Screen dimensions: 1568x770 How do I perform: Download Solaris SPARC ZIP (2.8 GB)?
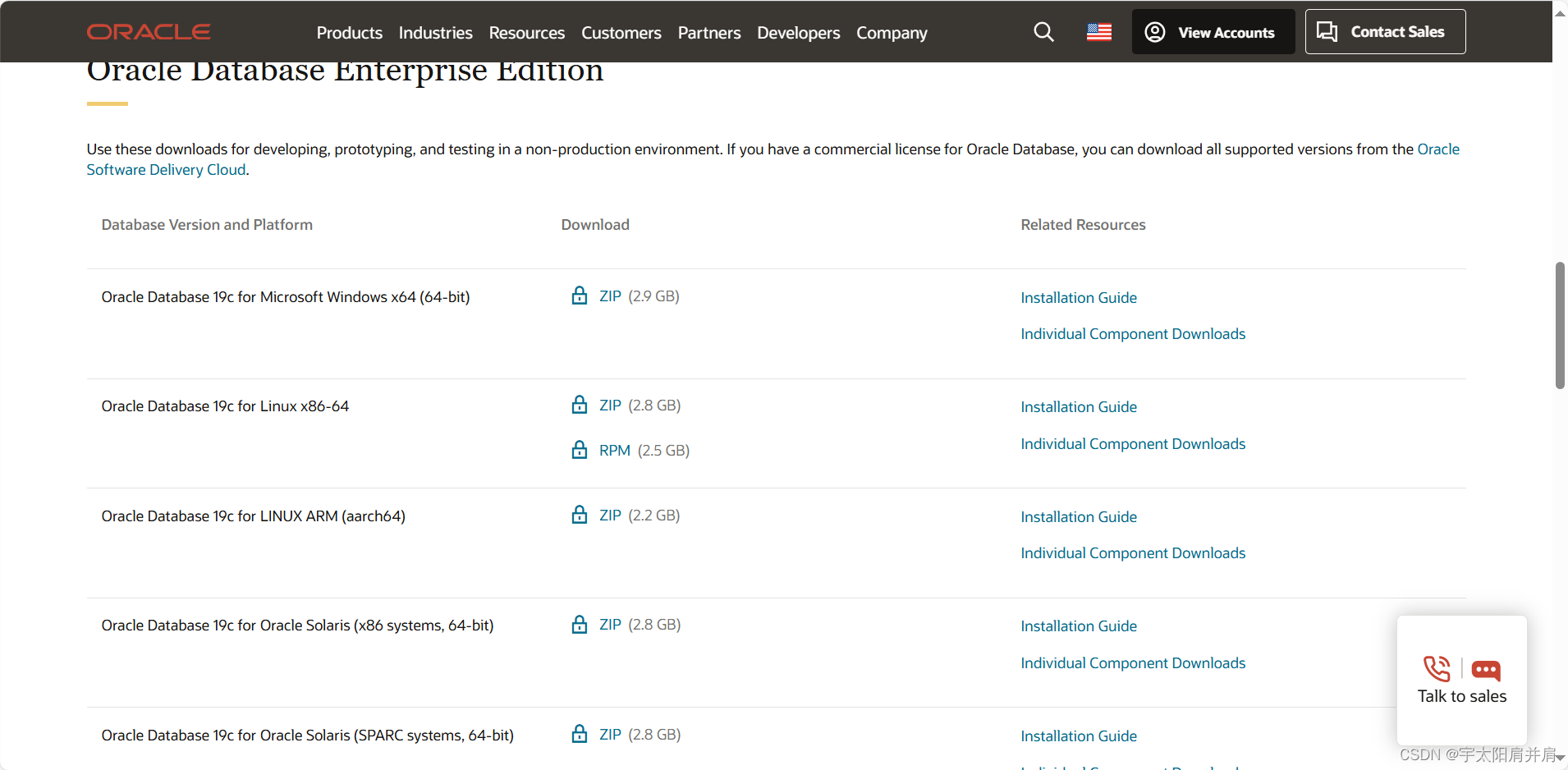[x=610, y=735]
